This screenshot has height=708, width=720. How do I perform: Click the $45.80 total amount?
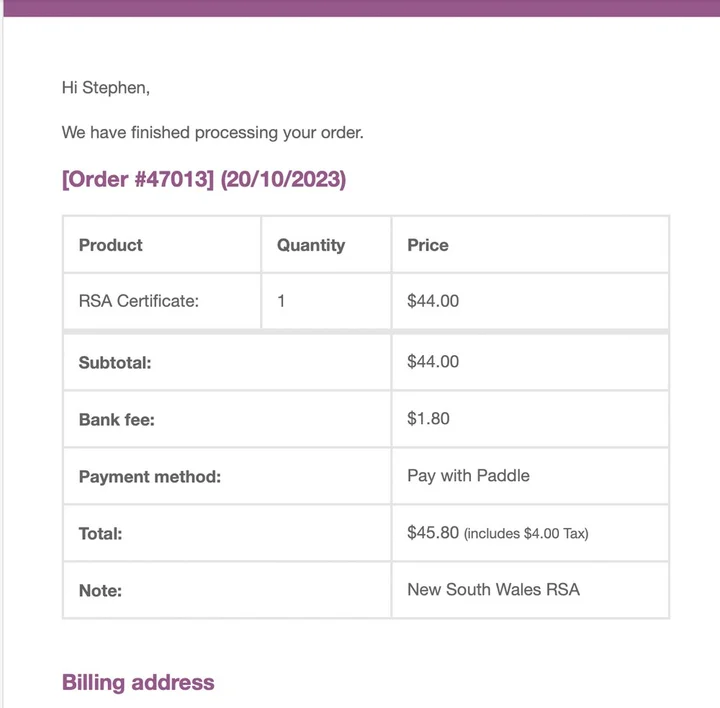pos(433,533)
